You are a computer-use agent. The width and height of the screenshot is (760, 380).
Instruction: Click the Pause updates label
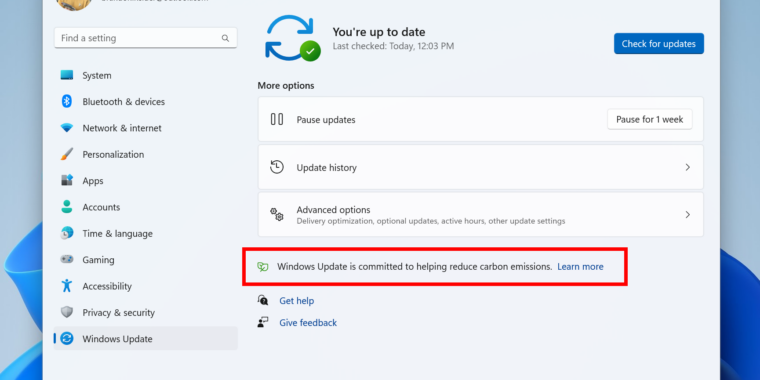[x=326, y=119]
